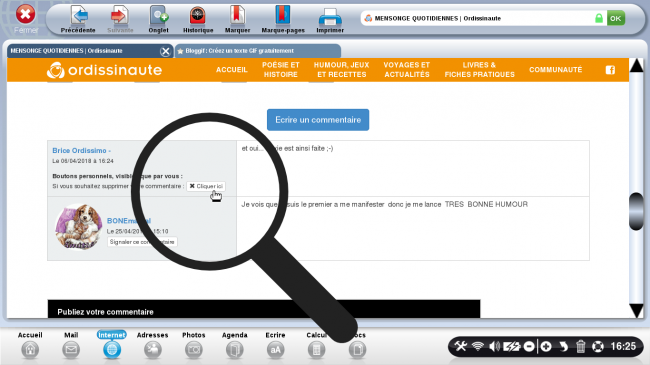
Task: Click the Facebook icon in the orange bar
Action: coord(610,70)
